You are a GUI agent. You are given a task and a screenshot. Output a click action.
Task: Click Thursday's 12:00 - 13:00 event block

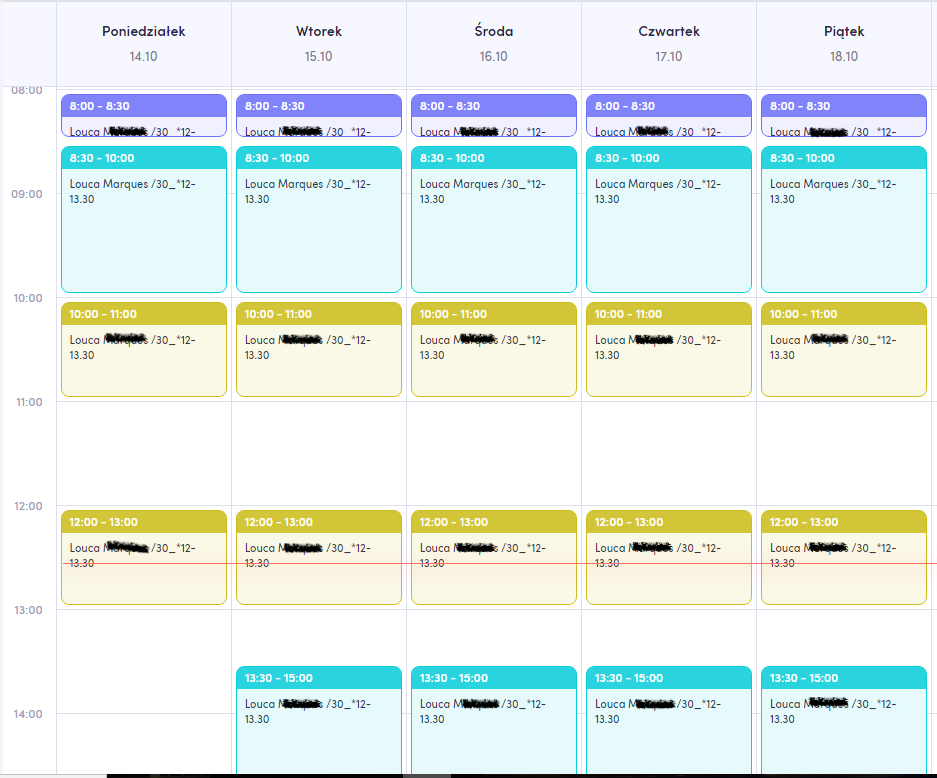click(669, 557)
